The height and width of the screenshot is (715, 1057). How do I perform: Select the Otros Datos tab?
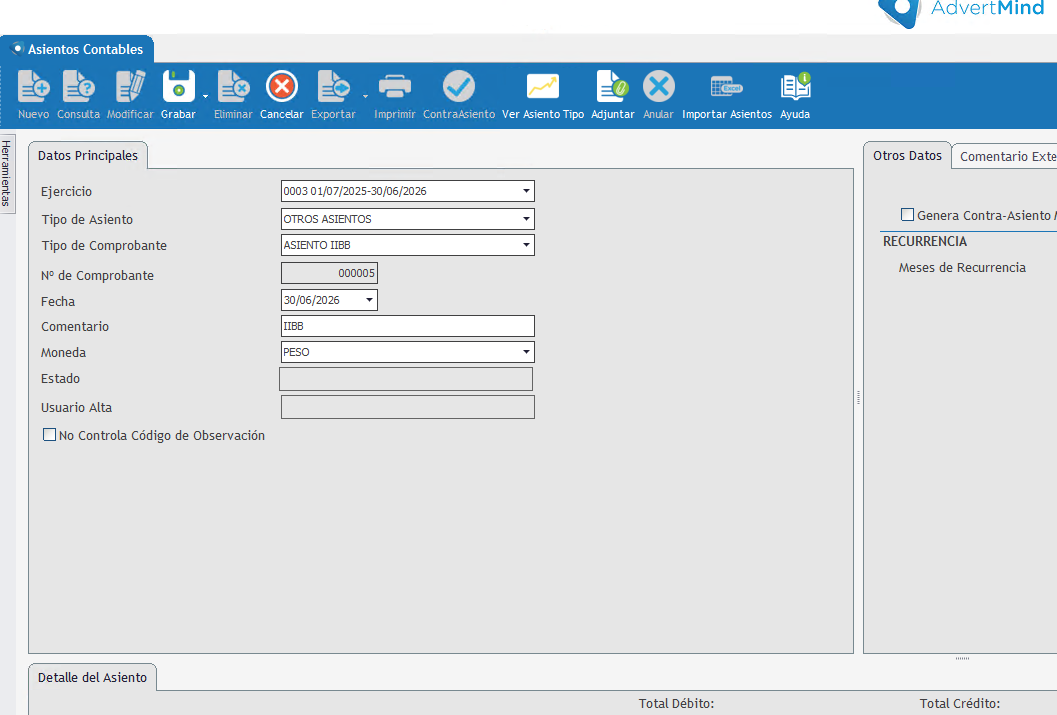tap(907, 156)
